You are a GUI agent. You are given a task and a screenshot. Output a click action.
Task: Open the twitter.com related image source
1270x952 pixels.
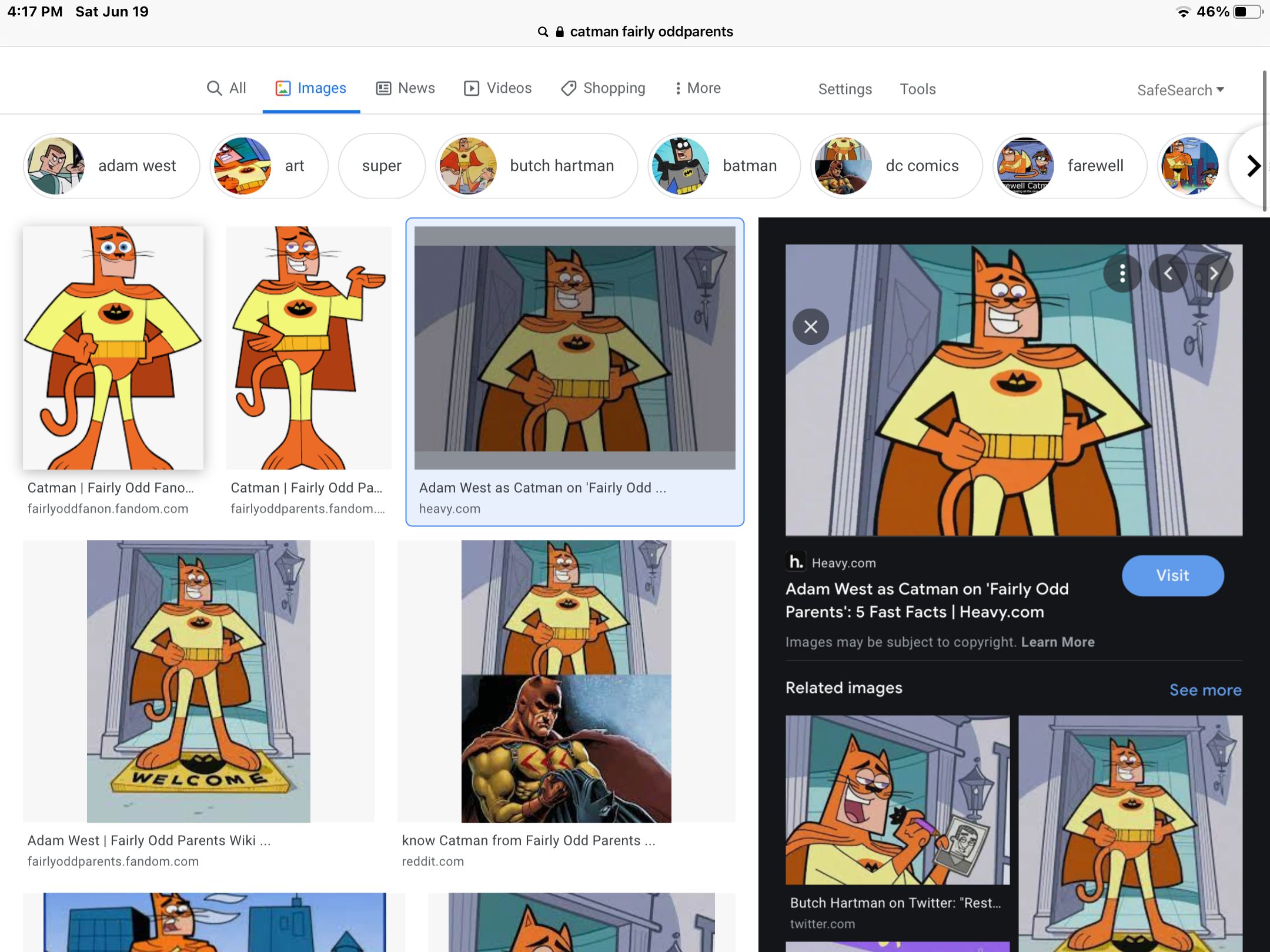[x=823, y=924]
